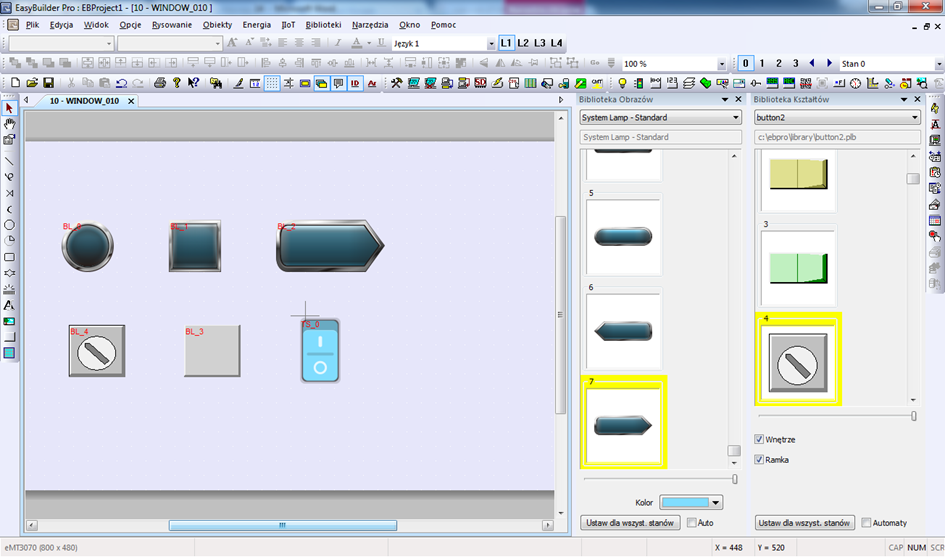Toggle the grid display icon
This screenshot has height=557, width=945.
tap(272, 83)
